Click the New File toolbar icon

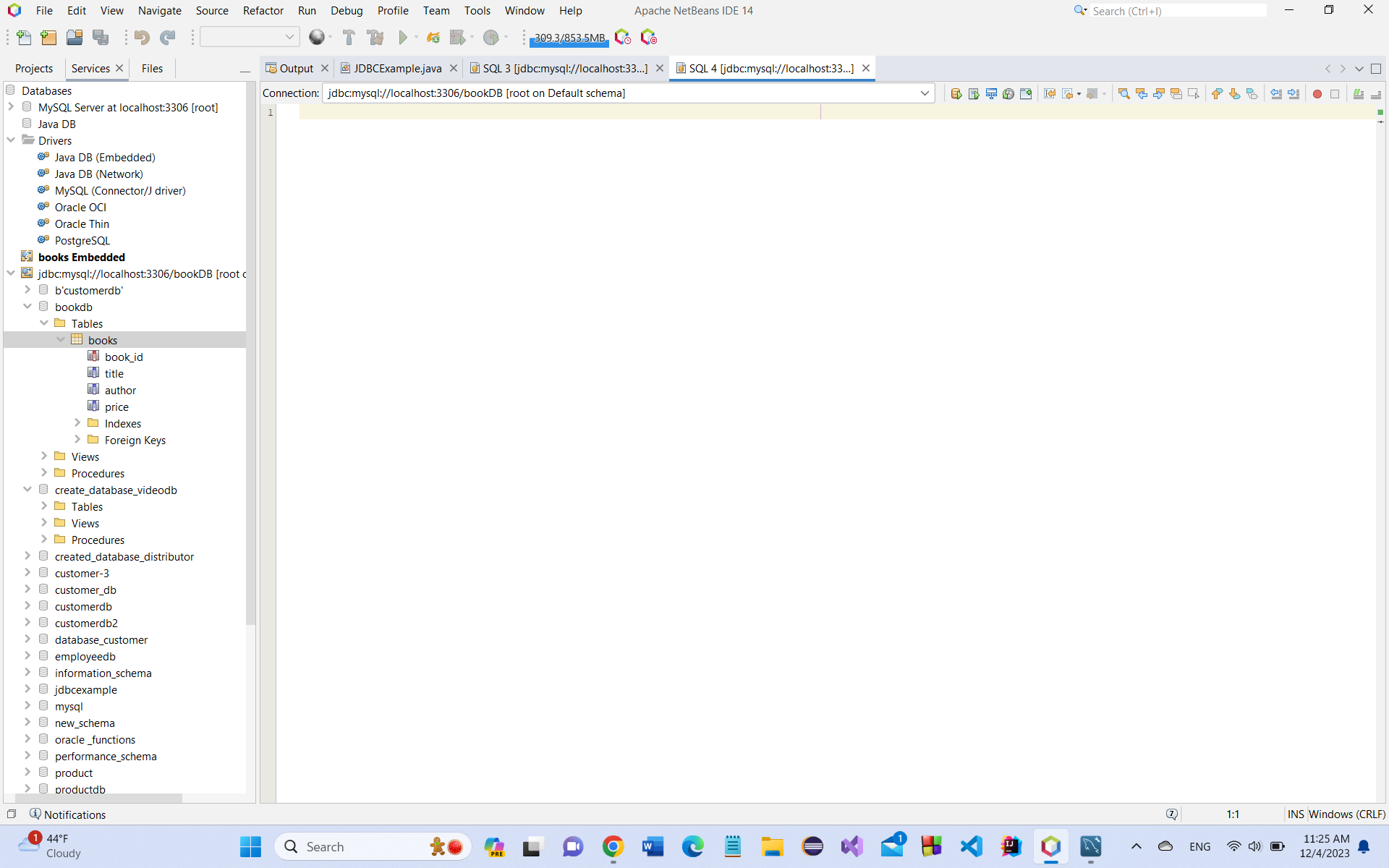coord(24,38)
